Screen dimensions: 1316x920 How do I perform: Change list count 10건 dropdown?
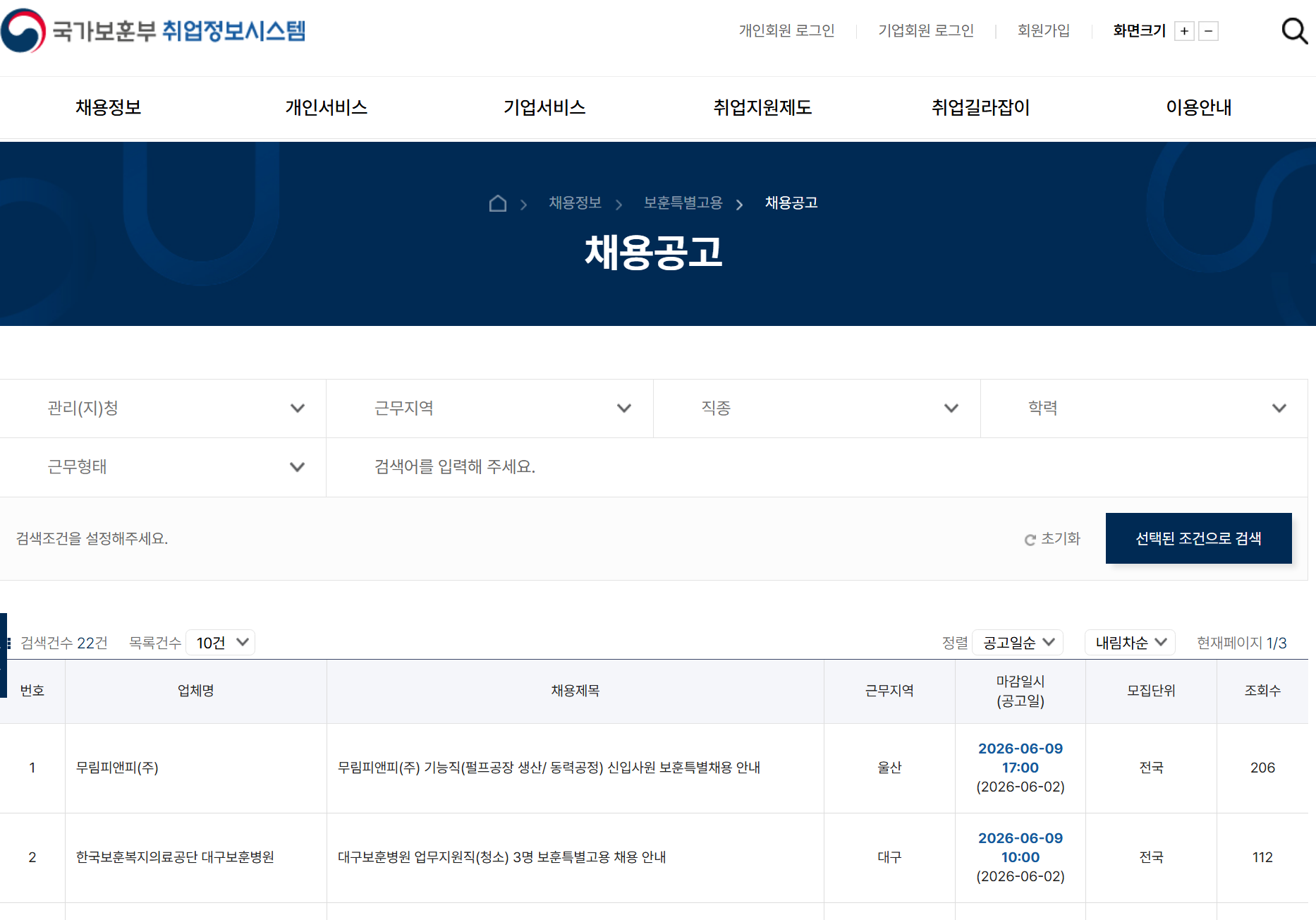pos(221,643)
